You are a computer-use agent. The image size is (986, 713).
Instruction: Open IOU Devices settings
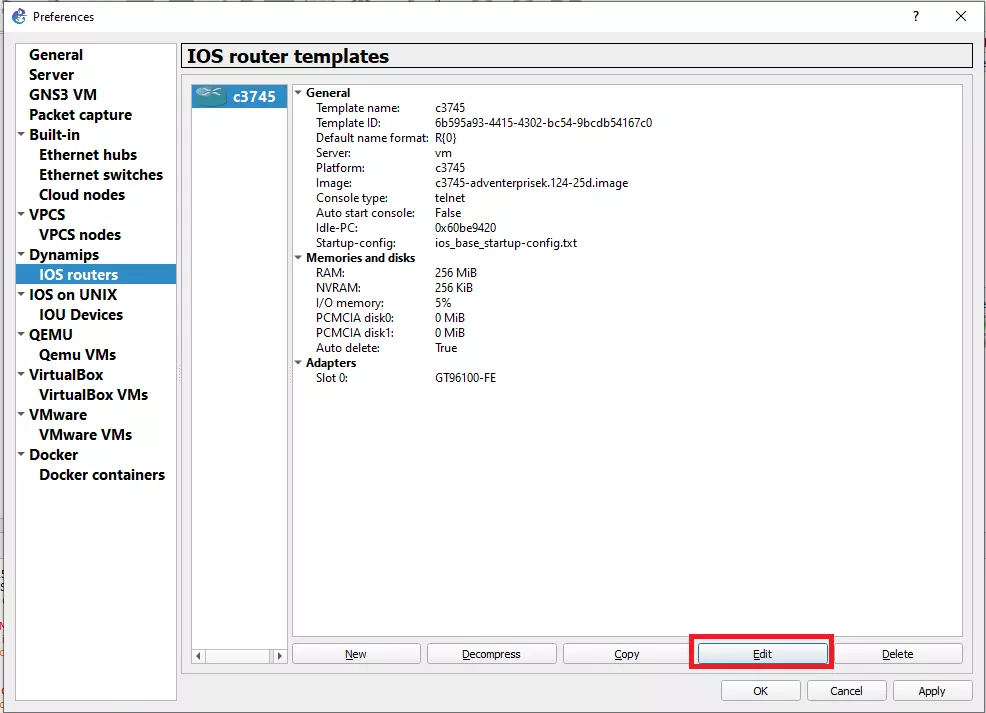pos(81,315)
